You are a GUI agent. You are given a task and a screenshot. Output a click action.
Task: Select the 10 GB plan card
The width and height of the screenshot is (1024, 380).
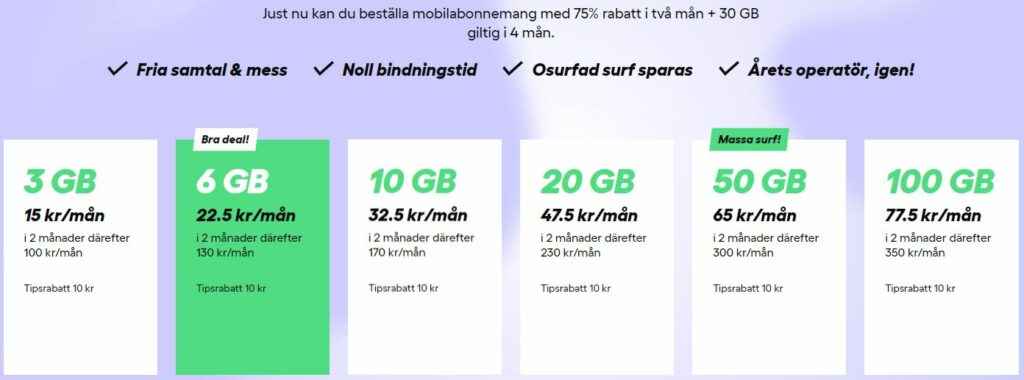click(x=424, y=257)
